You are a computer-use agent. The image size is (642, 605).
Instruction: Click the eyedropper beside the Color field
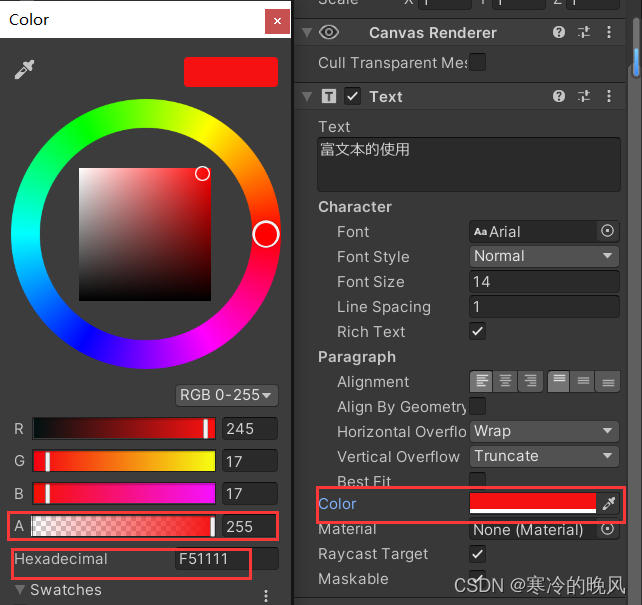[x=609, y=503]
